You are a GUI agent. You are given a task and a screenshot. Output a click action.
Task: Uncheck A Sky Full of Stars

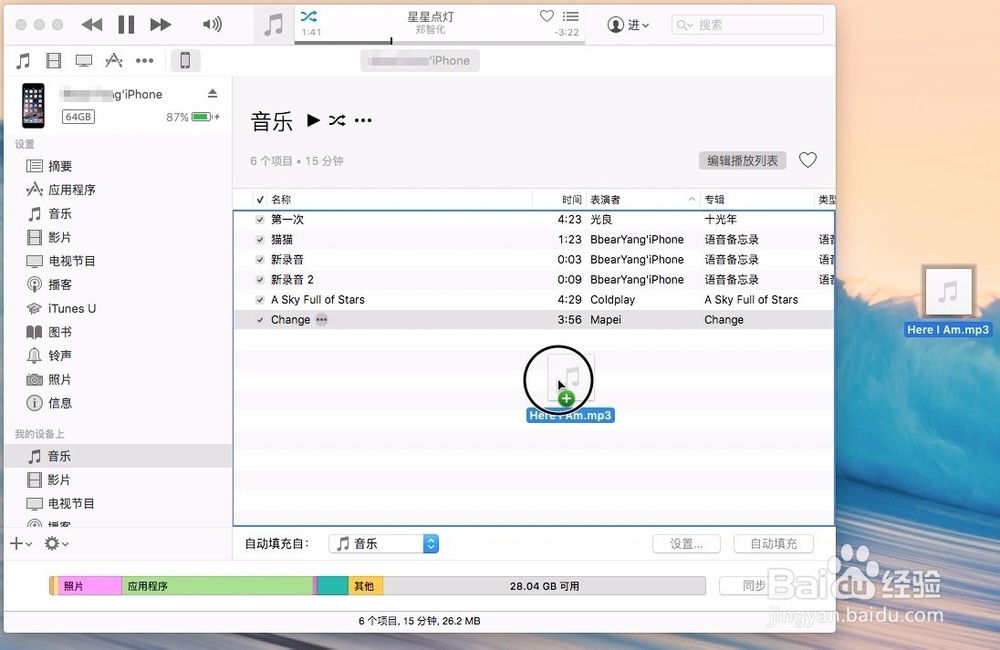tap(260, 299)
